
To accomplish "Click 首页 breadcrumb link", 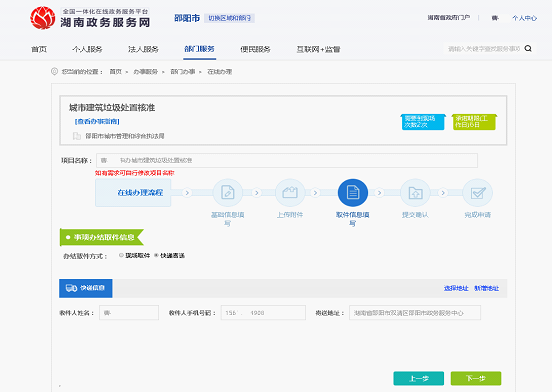I will coord(115,72).
